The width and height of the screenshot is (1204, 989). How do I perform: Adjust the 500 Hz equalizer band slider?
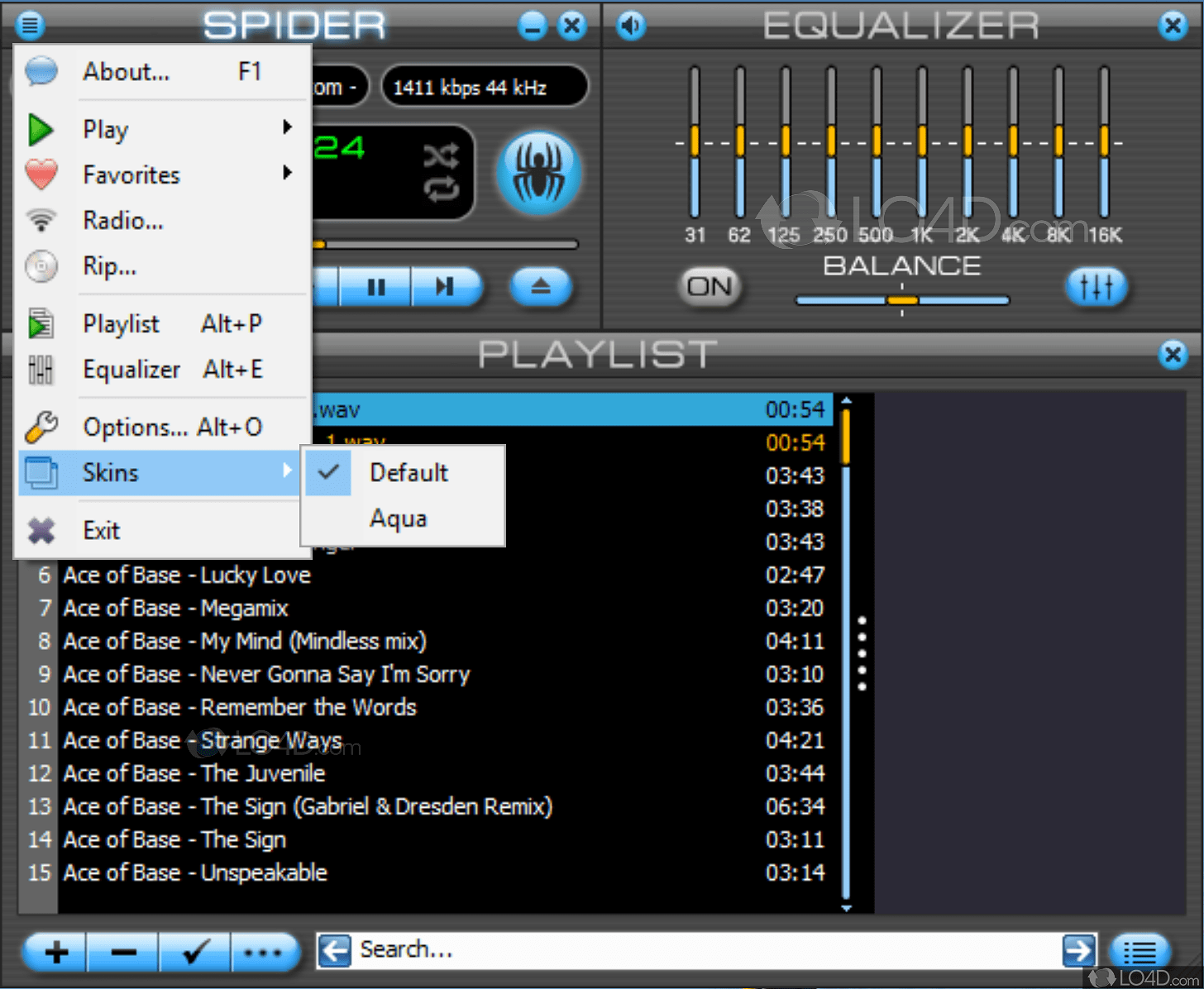pos(877,142)
